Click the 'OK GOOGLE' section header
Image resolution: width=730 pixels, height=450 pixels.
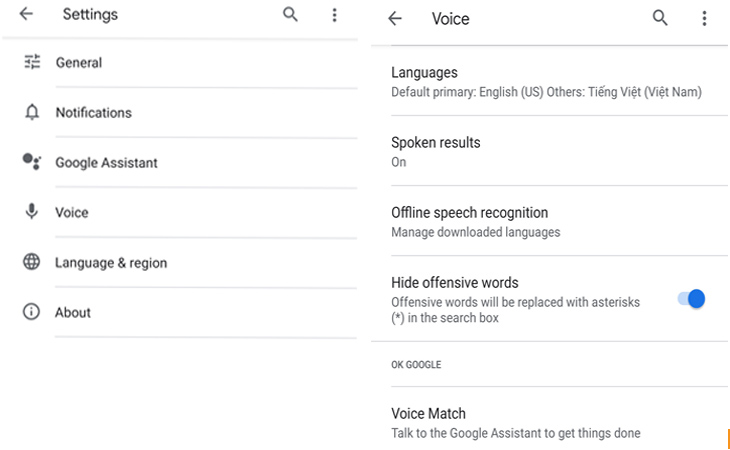point(416,364)
